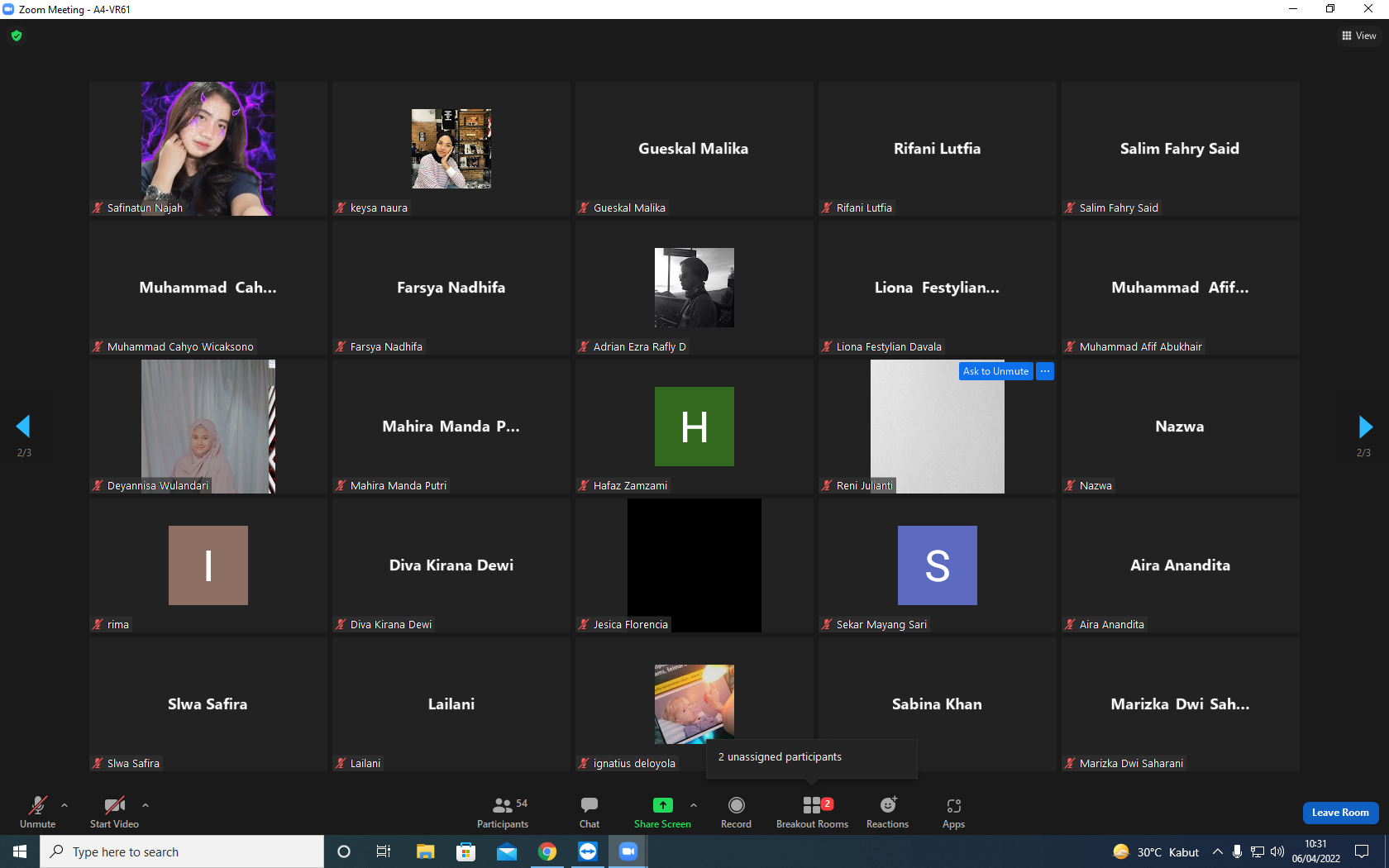Expand share options arrow beside Share Screen
This screenshot has height=868, width=1389.
click(693, 804)
